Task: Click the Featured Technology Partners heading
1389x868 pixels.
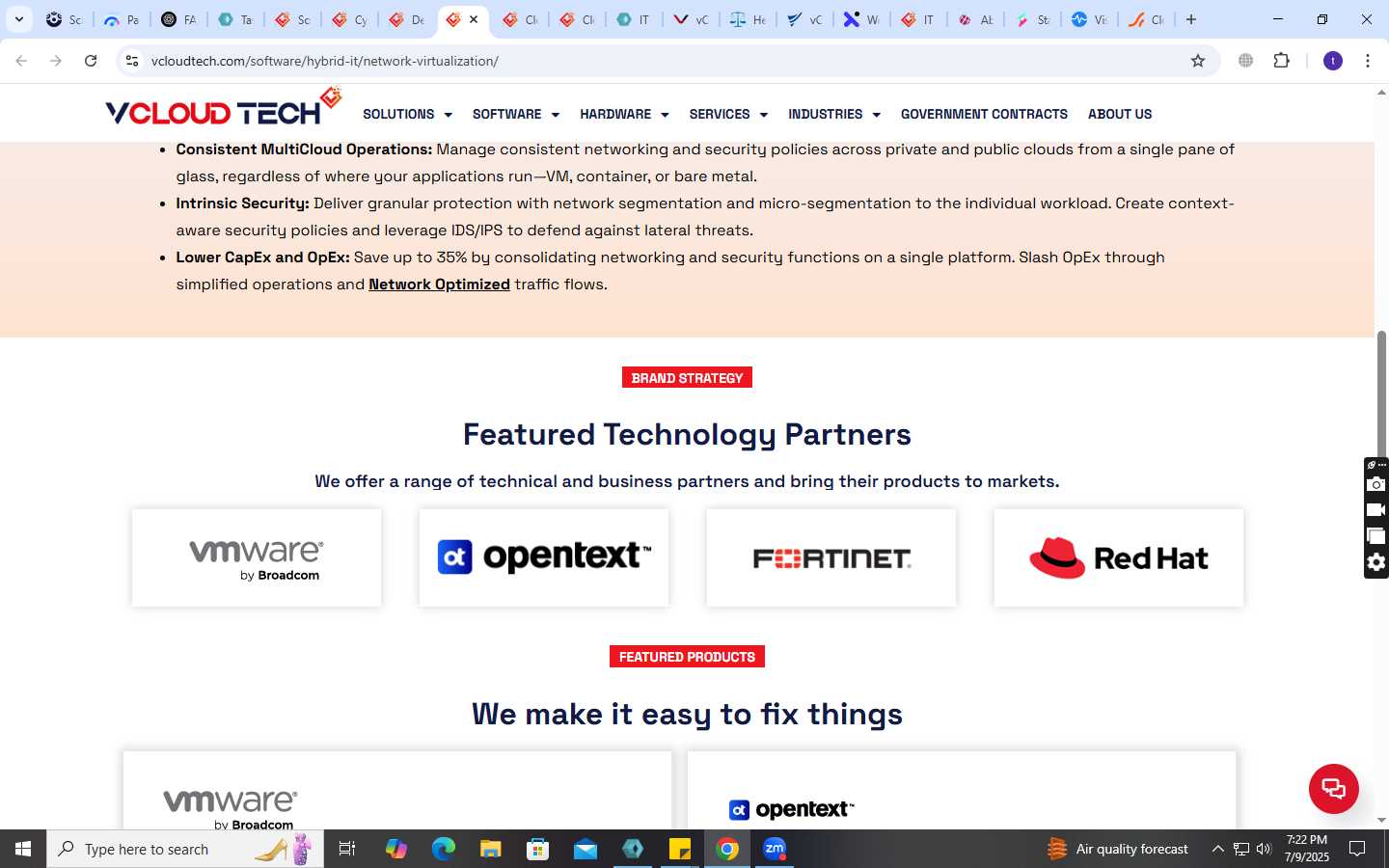Action: [x=687, y=435]
